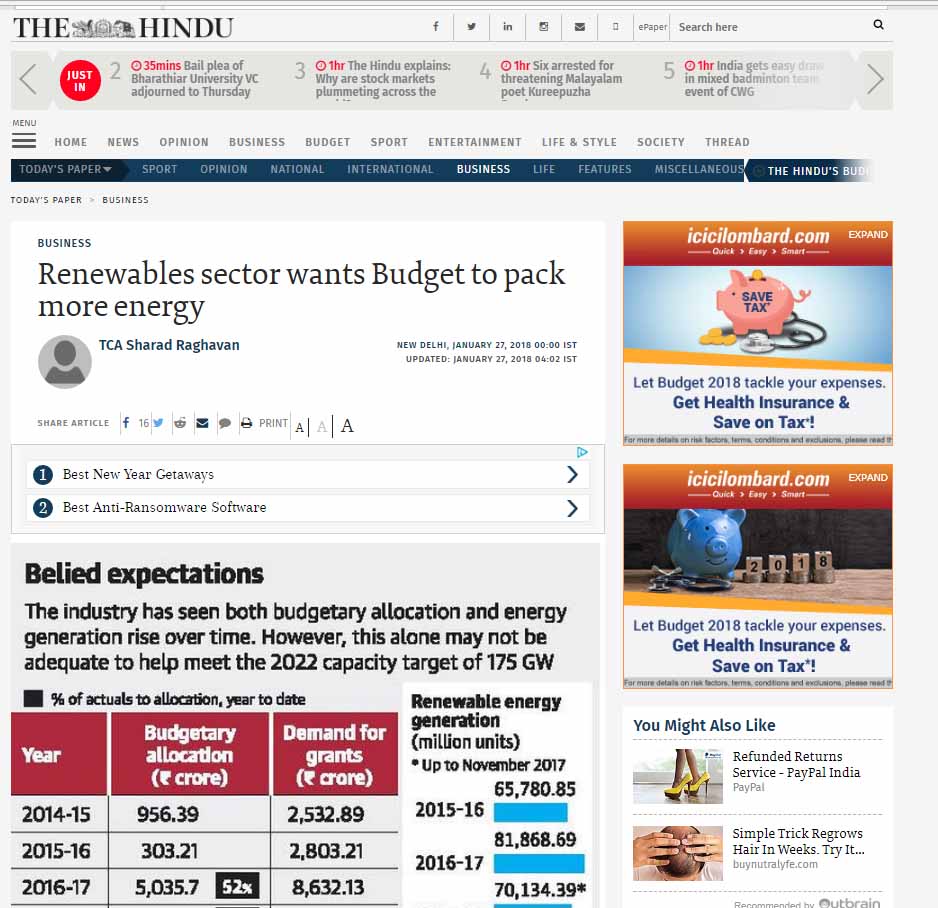Switch to NATIONAL section tab
This screenshot has width=938, height=908.
[x=297, y=169]
